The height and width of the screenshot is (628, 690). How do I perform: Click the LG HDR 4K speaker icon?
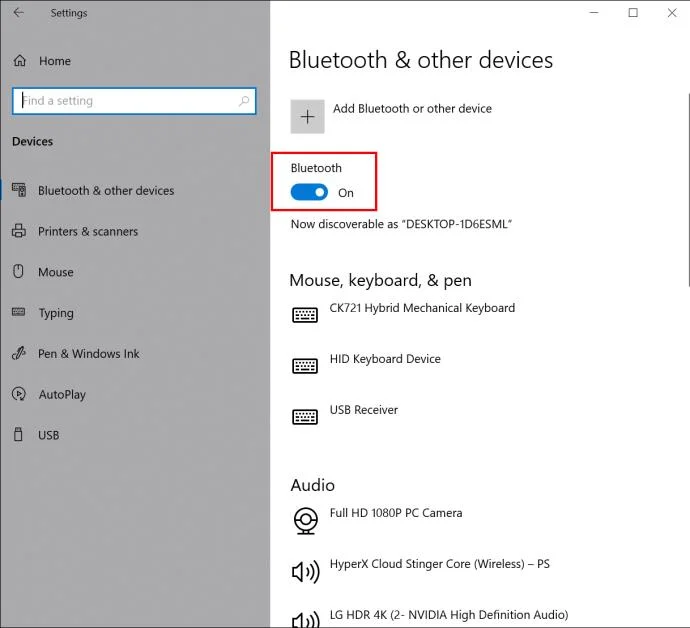click(x=306, y=620)
